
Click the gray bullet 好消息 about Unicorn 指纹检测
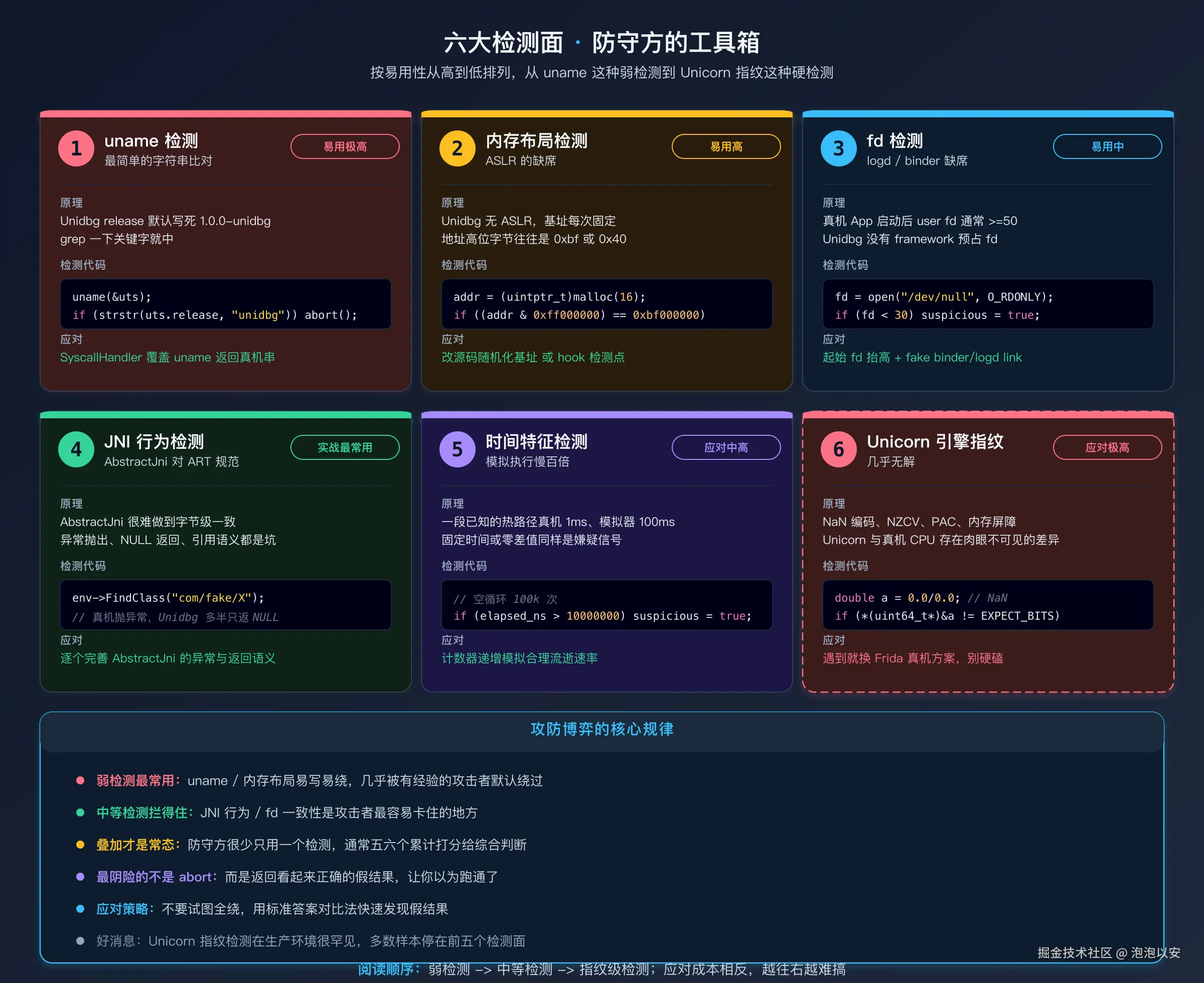click(x=300, y=941)
